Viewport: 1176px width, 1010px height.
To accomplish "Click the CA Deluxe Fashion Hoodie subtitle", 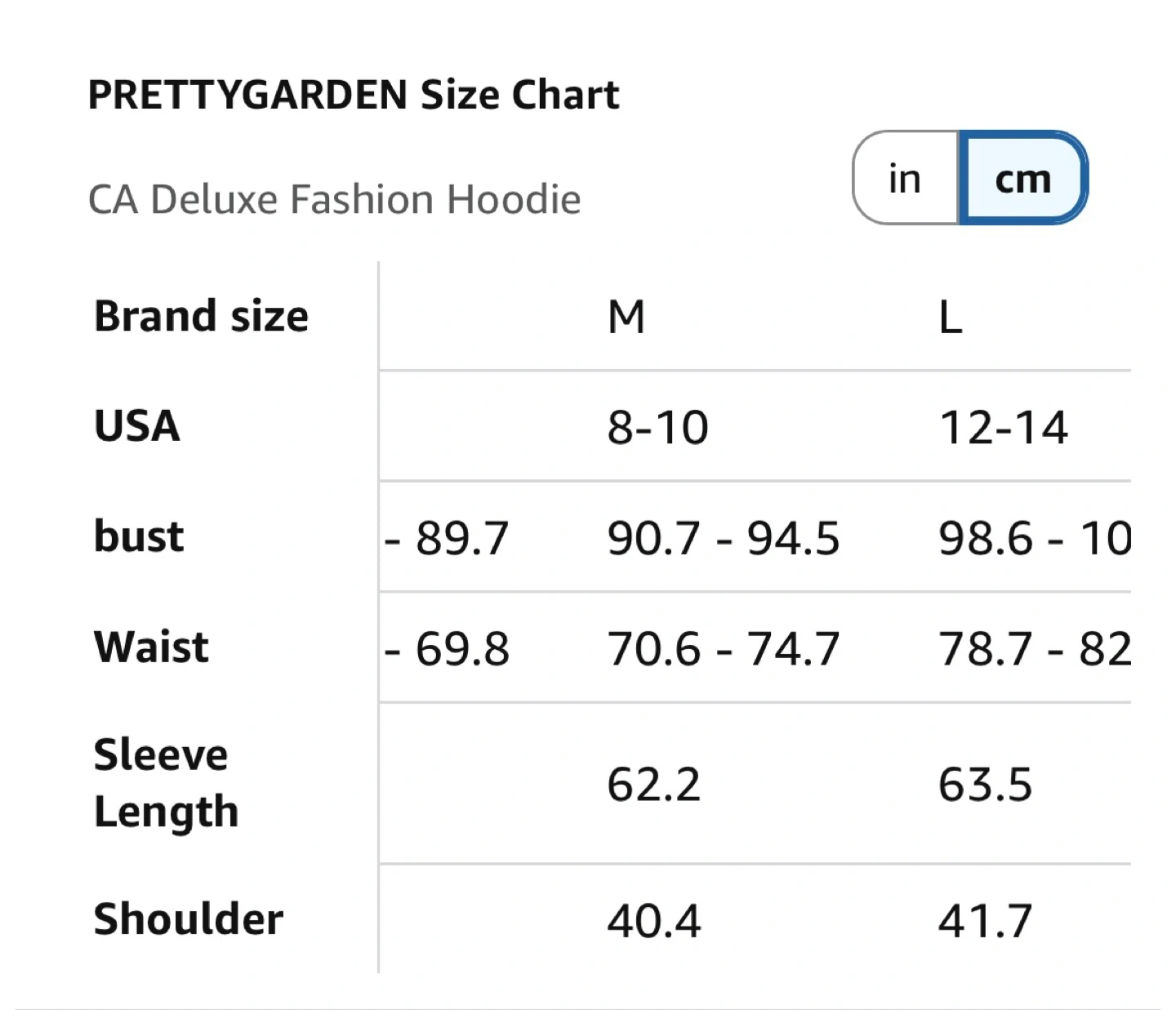I will 334,199.
